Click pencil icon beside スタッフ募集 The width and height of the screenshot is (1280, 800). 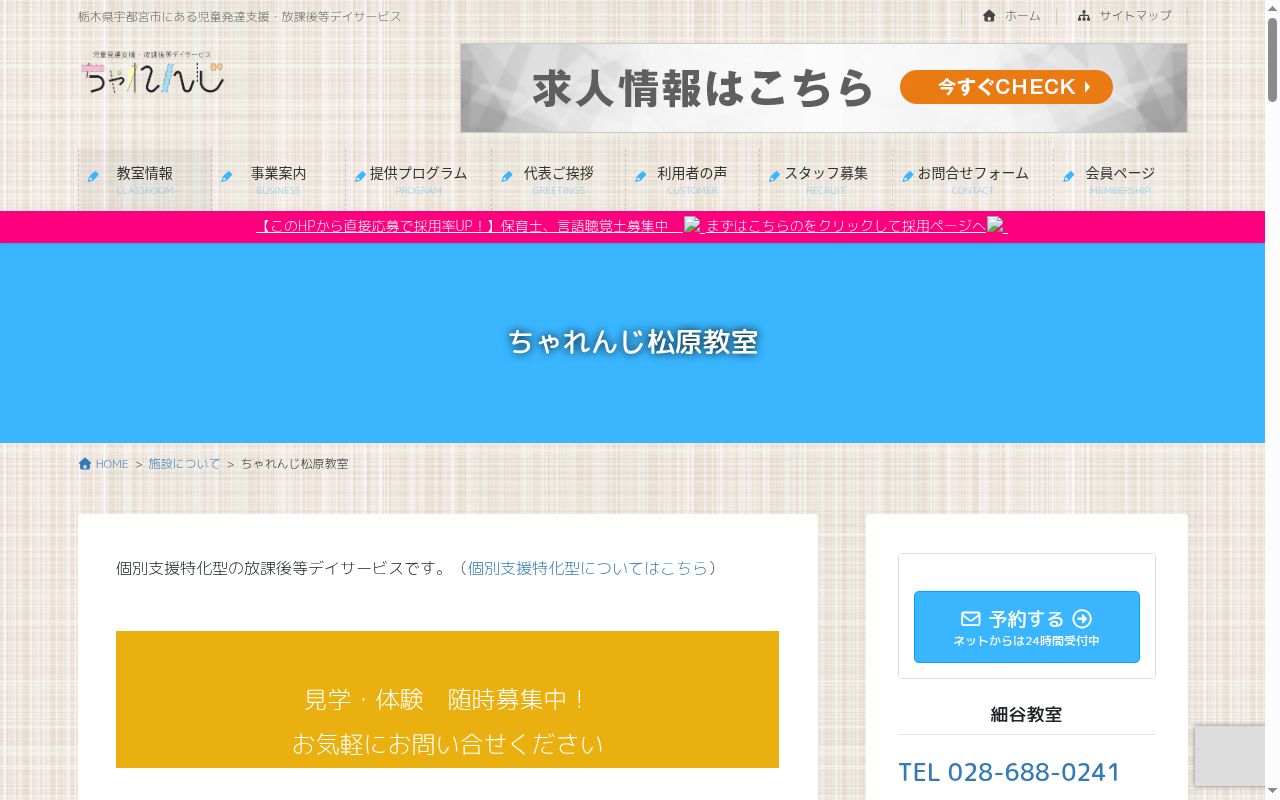774,176
